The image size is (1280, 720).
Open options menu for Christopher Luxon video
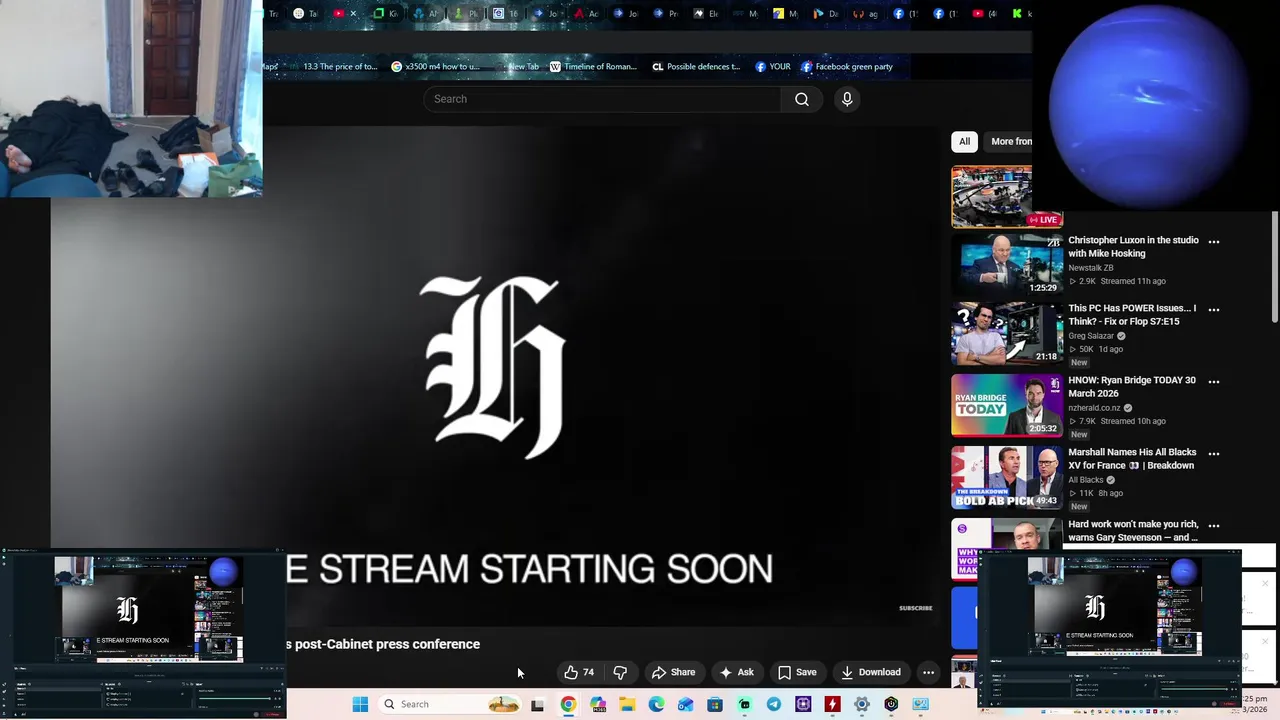tap(1214, 242)
